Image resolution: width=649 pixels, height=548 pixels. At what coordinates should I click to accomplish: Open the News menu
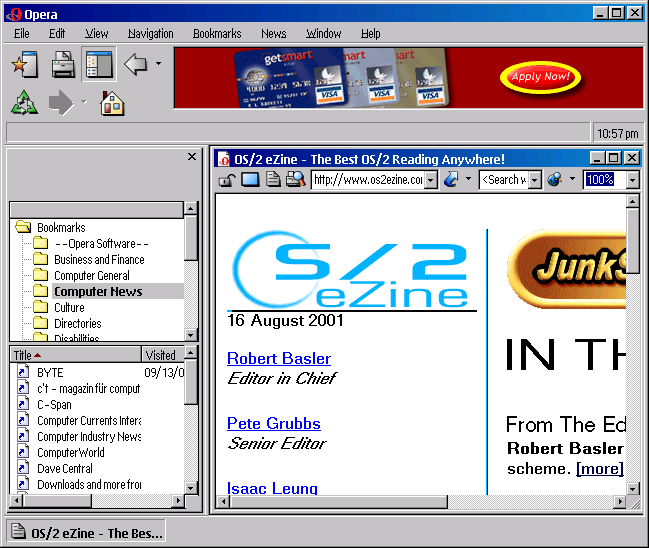[274, 34]
